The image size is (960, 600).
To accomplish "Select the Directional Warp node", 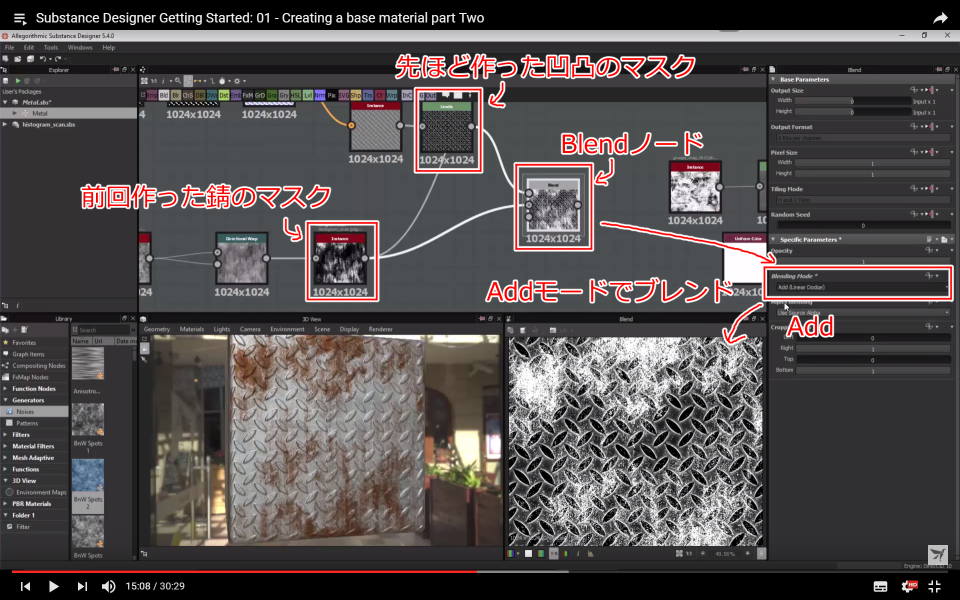I will [242, 258].
